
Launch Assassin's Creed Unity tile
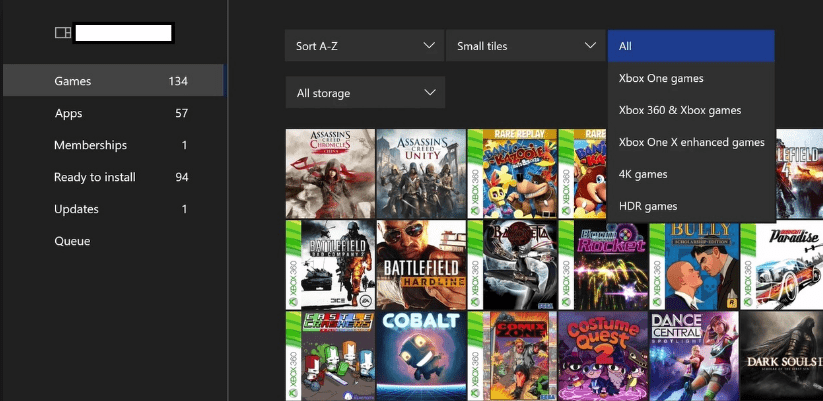(x=421, y=174)
